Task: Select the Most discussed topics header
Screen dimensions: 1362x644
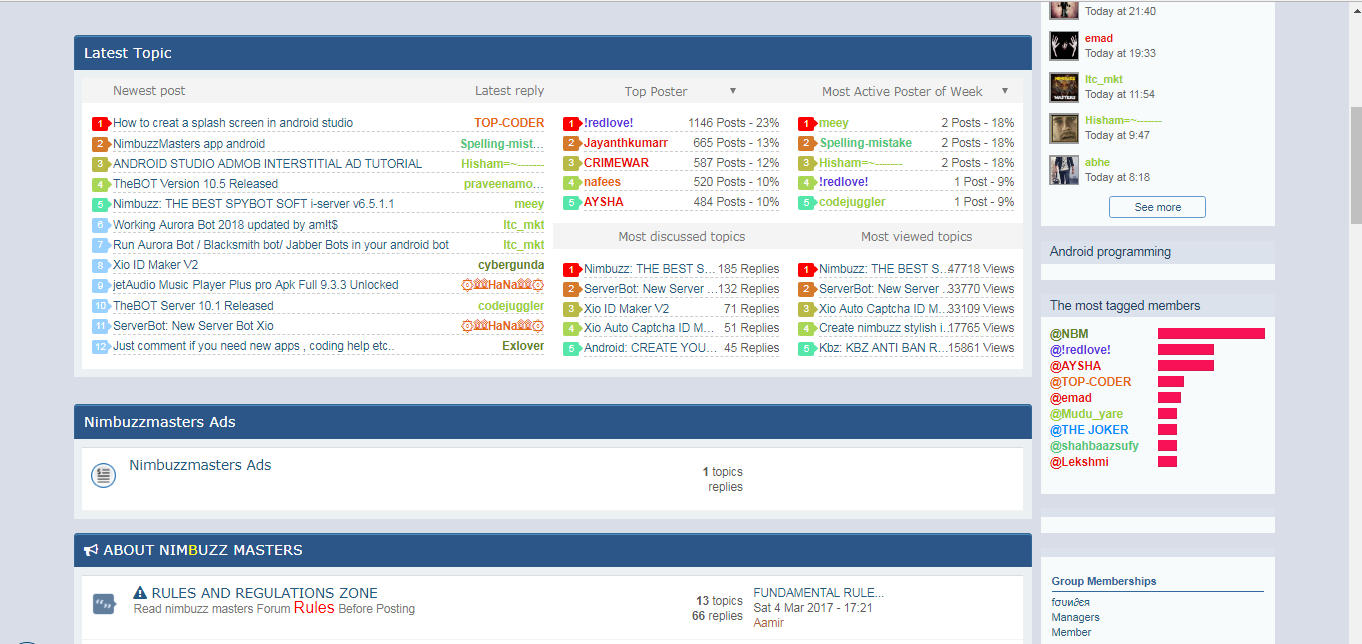Action: (x=682, y=237)
